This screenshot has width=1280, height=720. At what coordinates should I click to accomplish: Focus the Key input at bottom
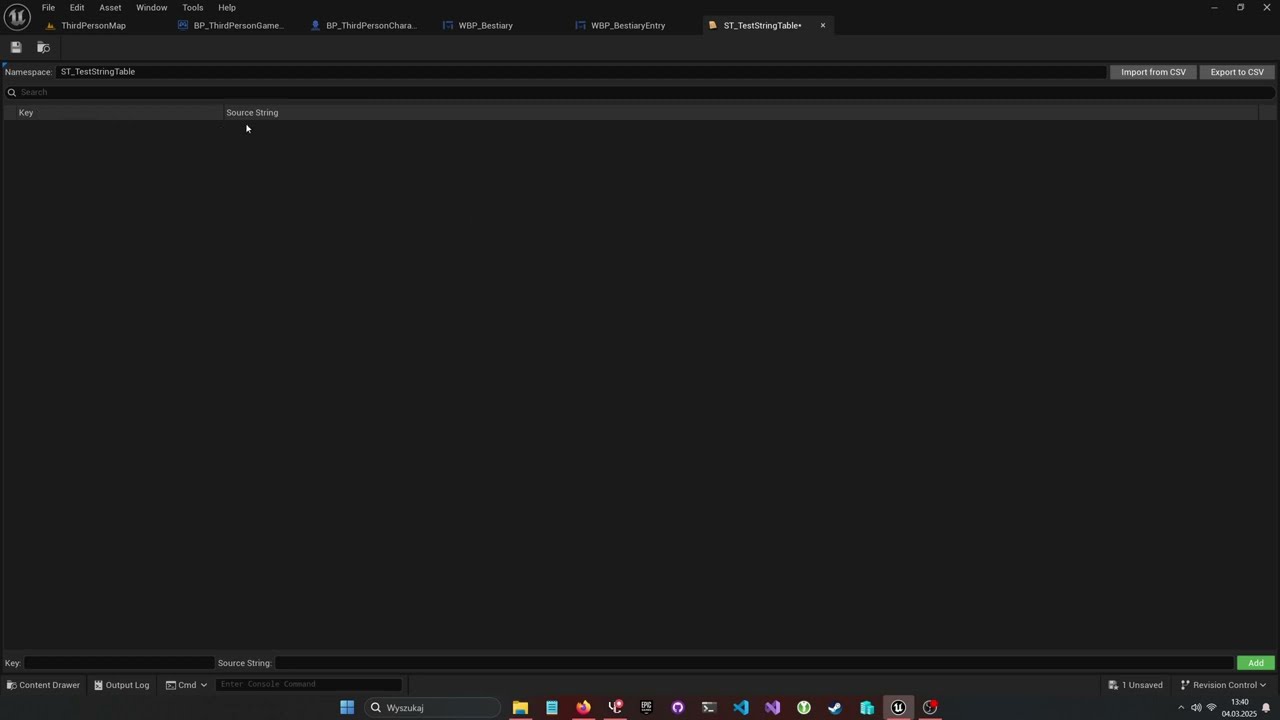119,663
